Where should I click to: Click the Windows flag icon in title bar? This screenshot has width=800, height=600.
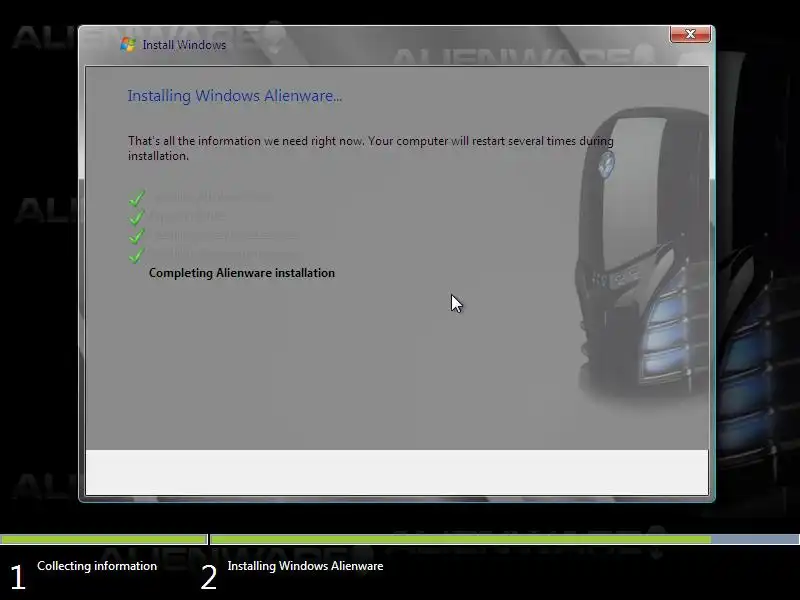tap(128, 44)
